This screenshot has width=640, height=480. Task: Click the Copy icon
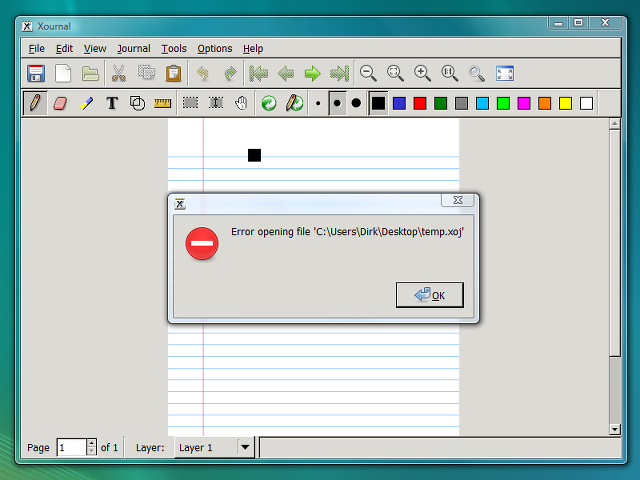pos(146,73)
